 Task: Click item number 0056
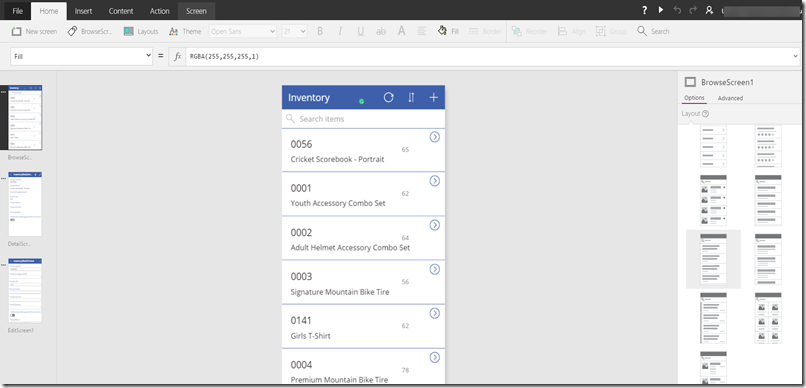tap(301, 144)
